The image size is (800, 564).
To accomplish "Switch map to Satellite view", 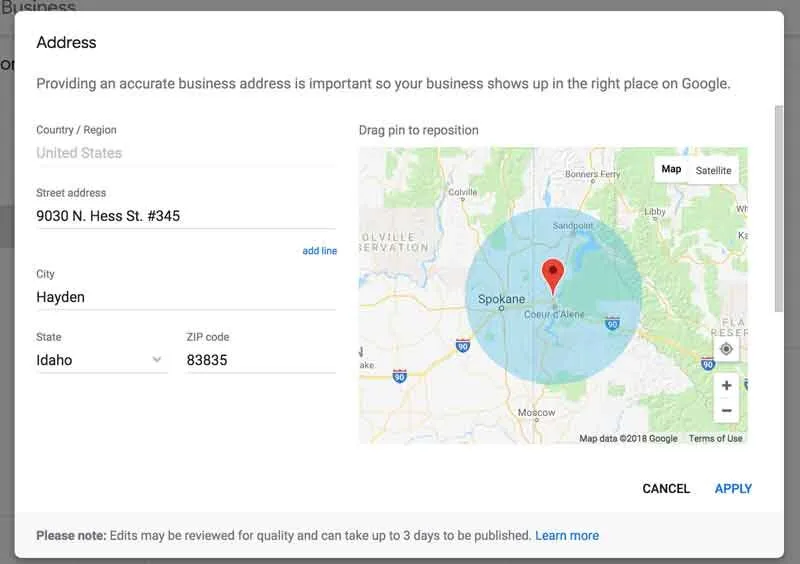I will (x=713, y=170).
